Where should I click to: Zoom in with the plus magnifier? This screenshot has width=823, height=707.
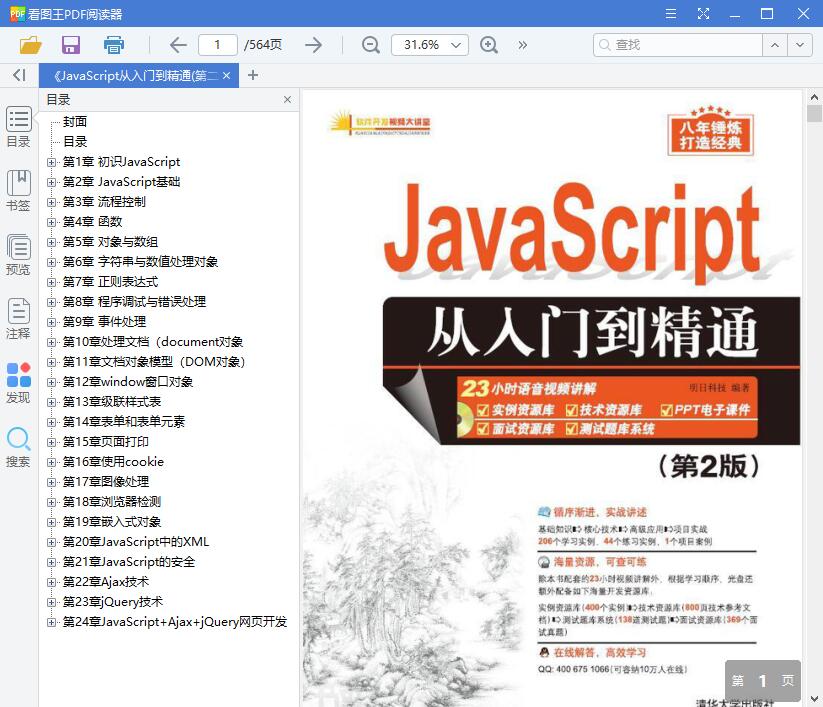click(x=489, y=45)
